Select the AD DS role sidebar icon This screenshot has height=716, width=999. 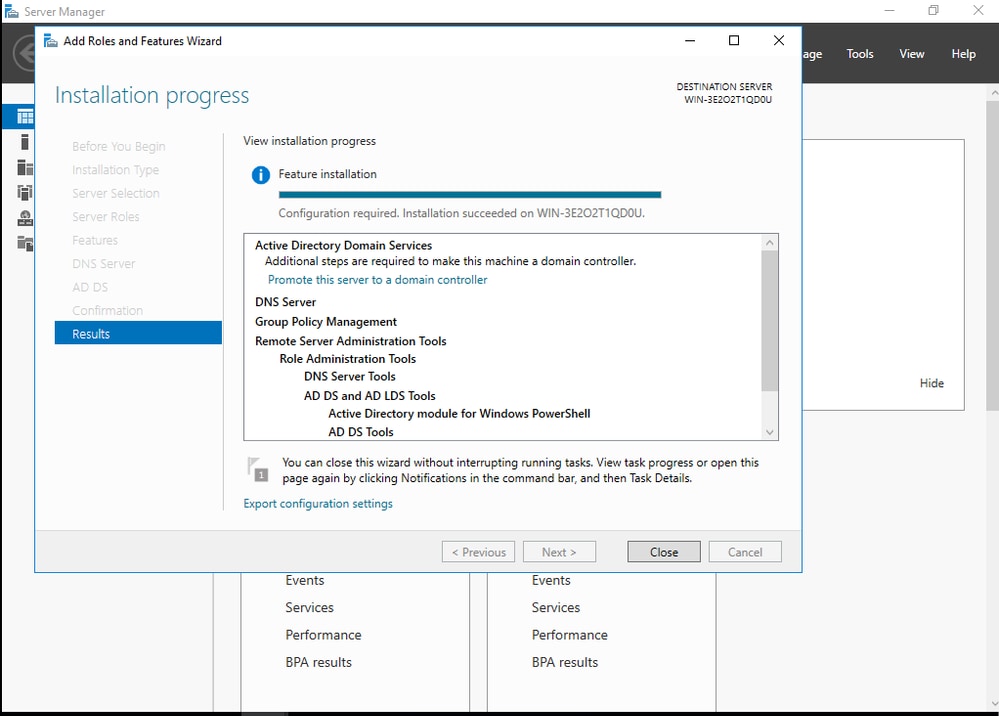click(x=25, y=192)
